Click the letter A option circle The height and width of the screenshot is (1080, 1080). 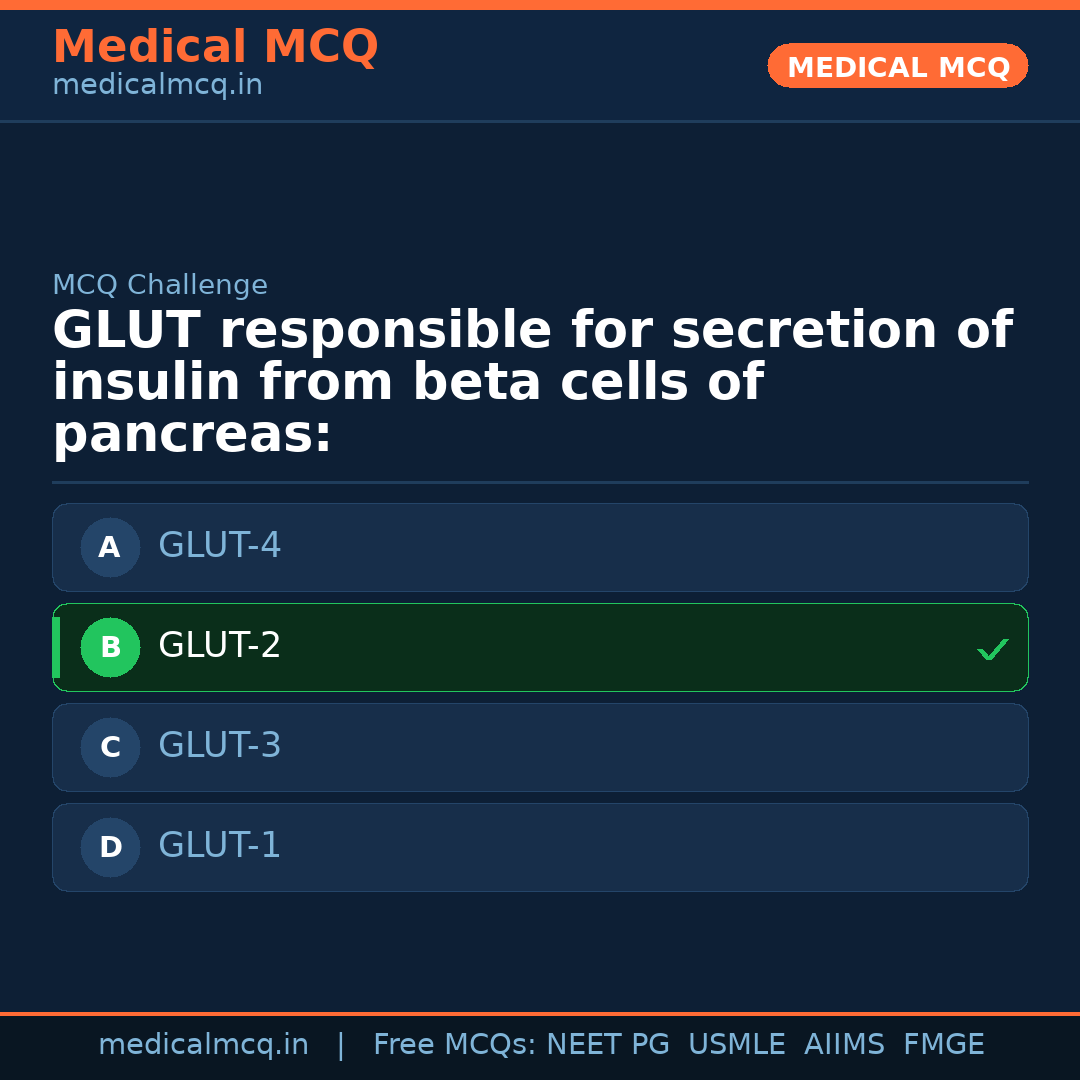tap(110, 547)
